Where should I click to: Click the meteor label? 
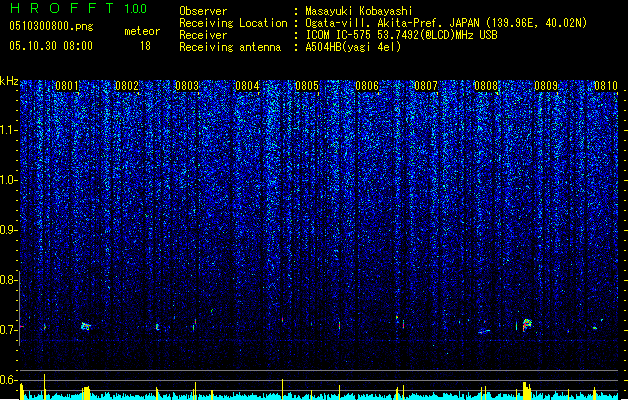(x=142, y=31)
